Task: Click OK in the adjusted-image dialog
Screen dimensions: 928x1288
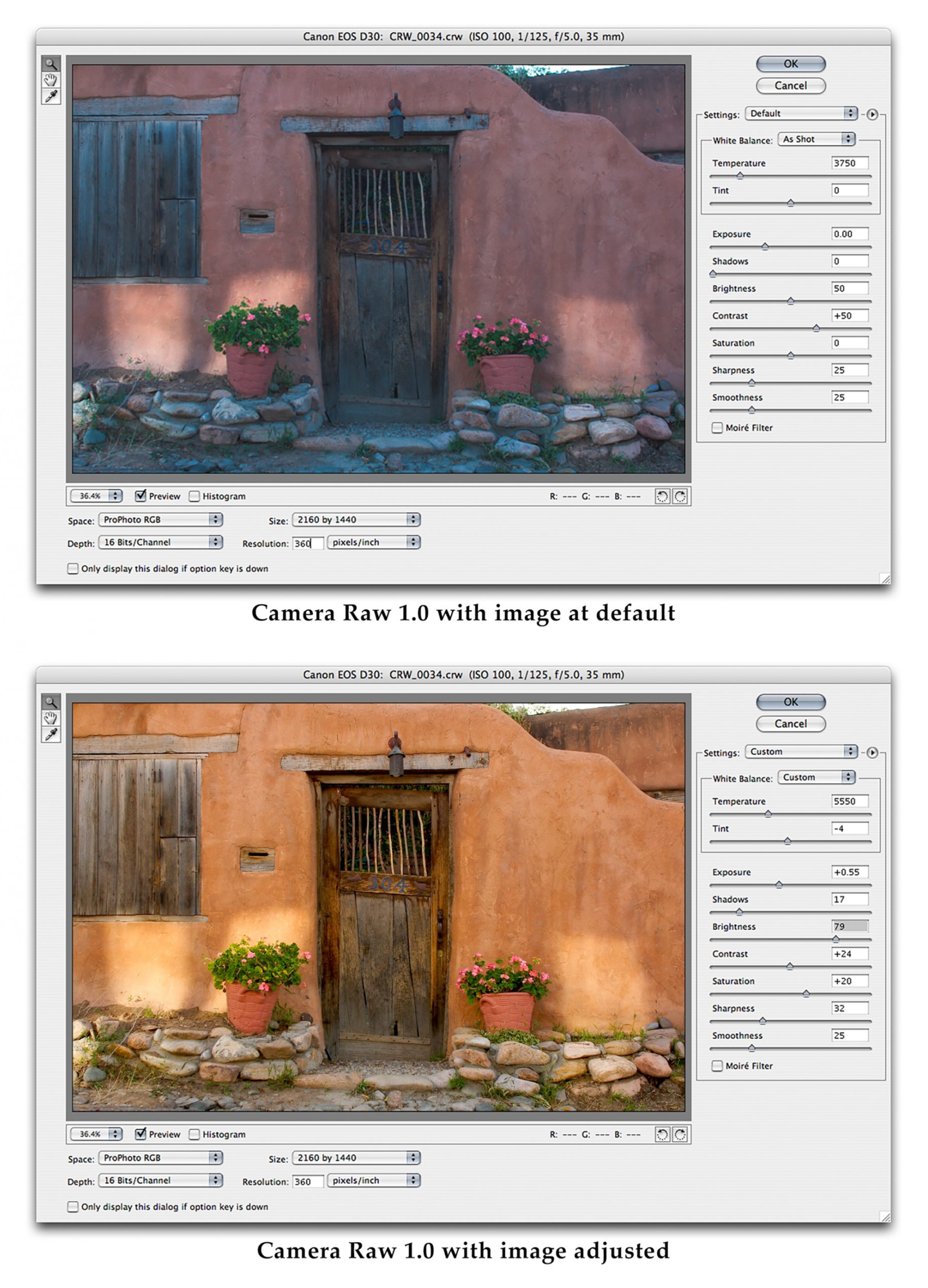Action: (x=790, y=702)
